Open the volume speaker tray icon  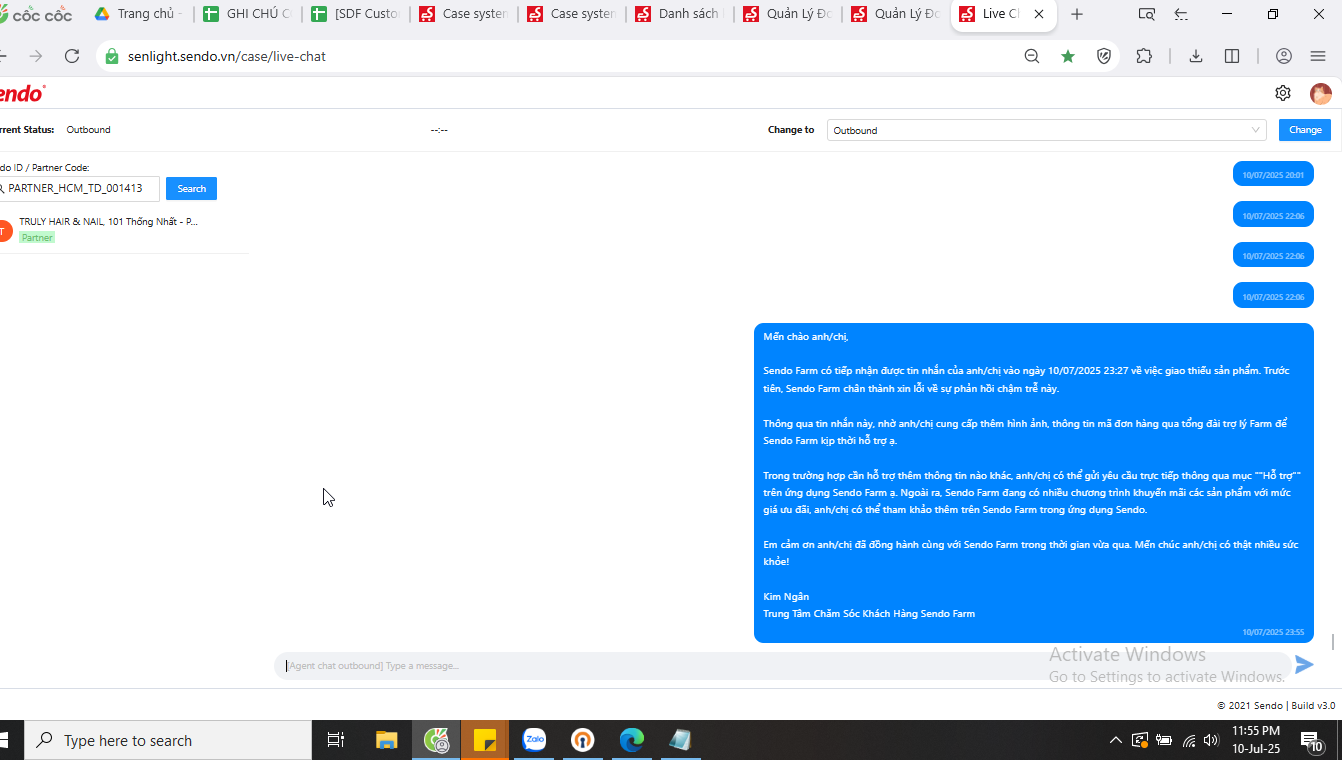[x=1211, y=740]
